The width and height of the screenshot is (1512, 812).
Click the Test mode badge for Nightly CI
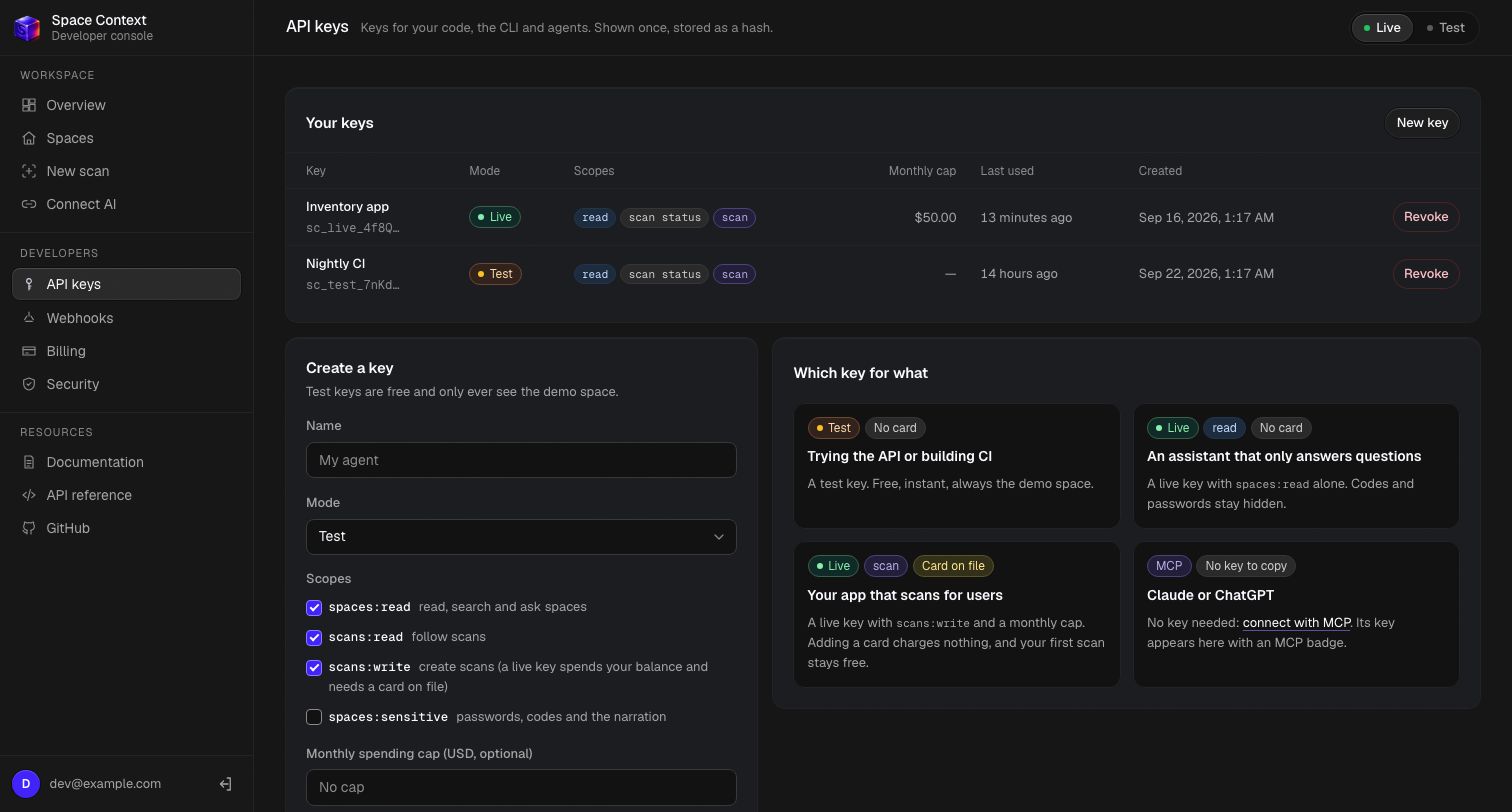pos(495,274)
